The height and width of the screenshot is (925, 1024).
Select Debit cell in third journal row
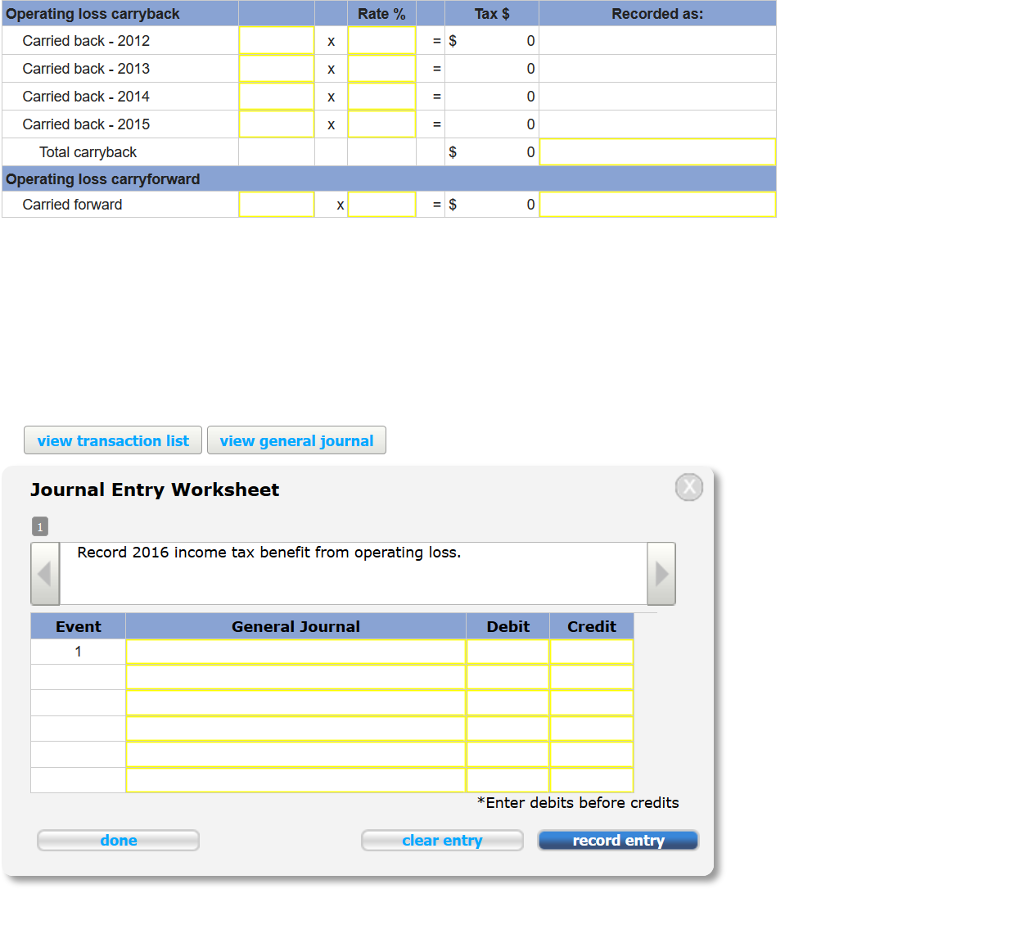(x=508, y=703)
